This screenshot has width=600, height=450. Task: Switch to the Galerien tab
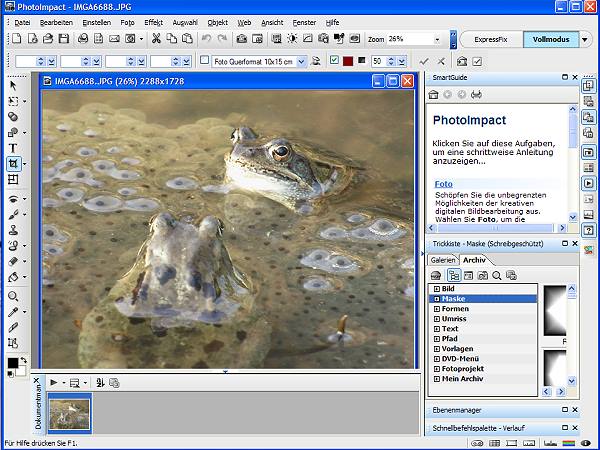[443, 260]
